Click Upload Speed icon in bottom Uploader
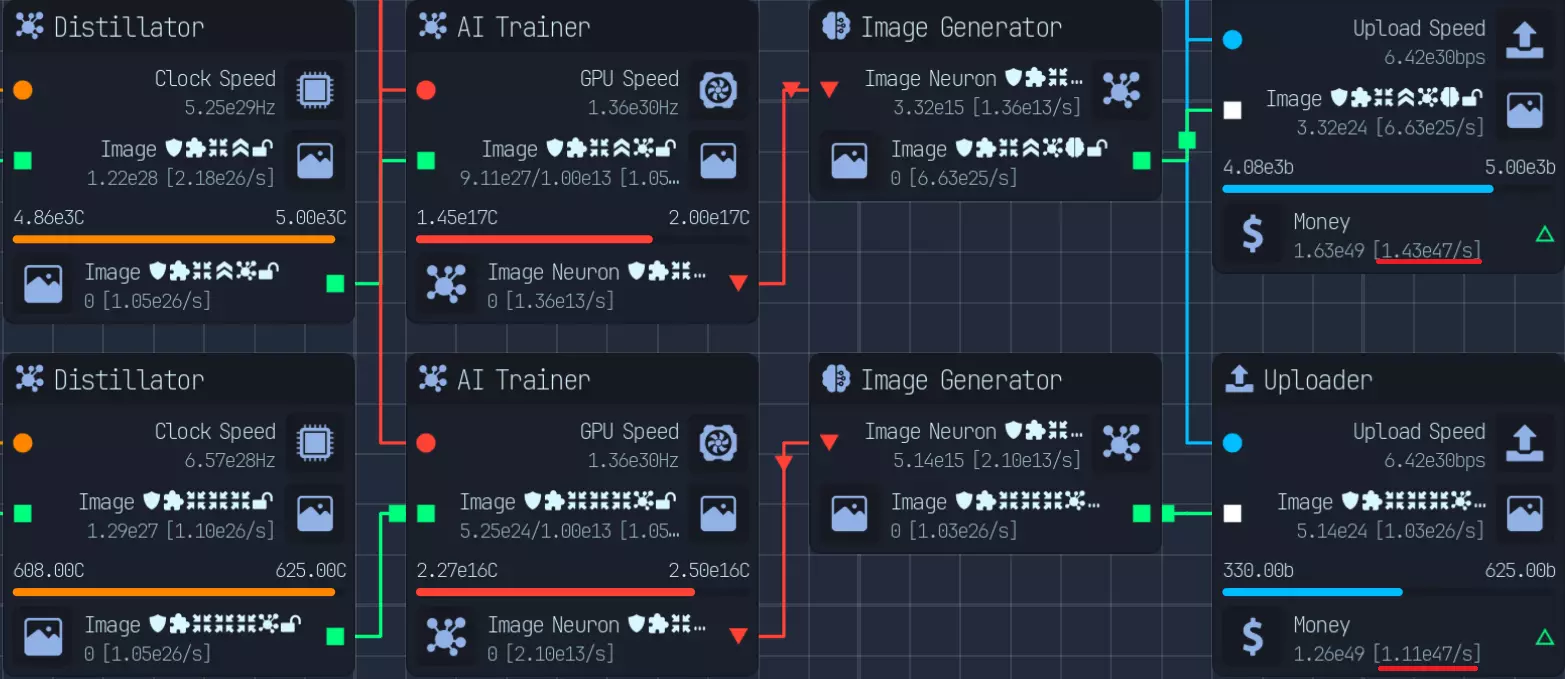 tap(1524, 442)
